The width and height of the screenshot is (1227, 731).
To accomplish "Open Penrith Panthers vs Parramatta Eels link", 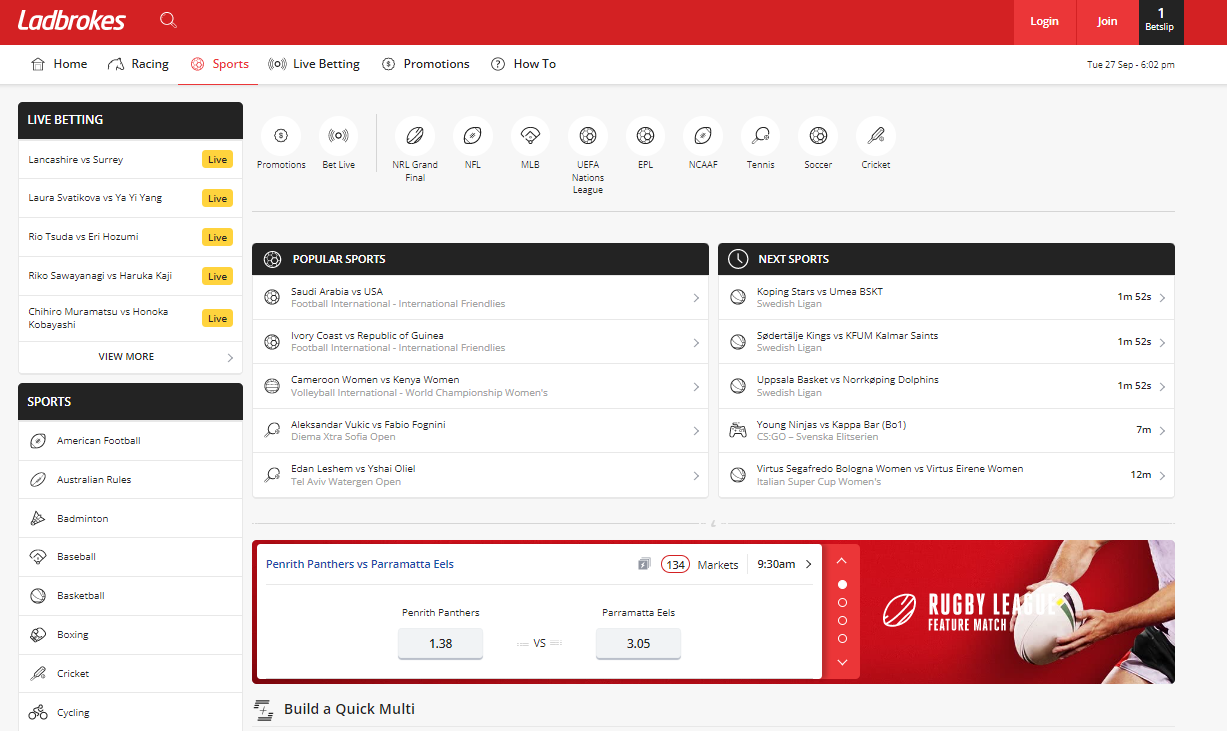I will (360, 564).
